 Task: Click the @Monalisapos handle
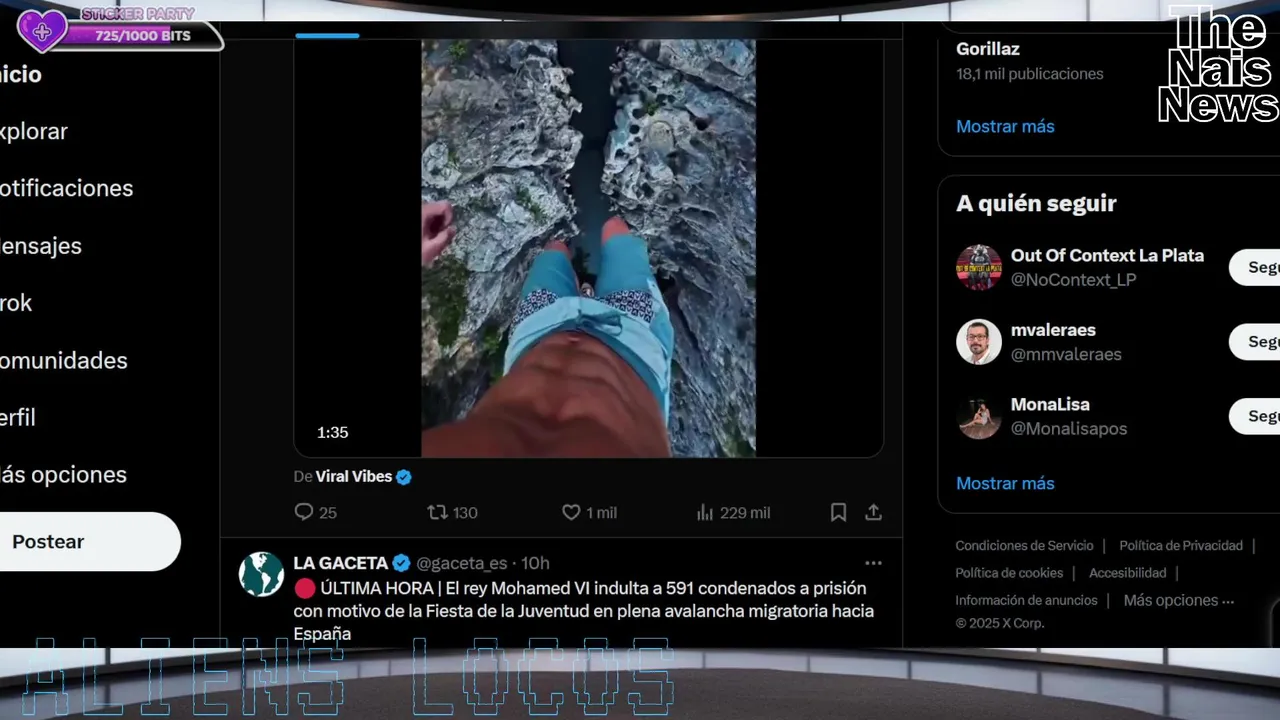1069,428
